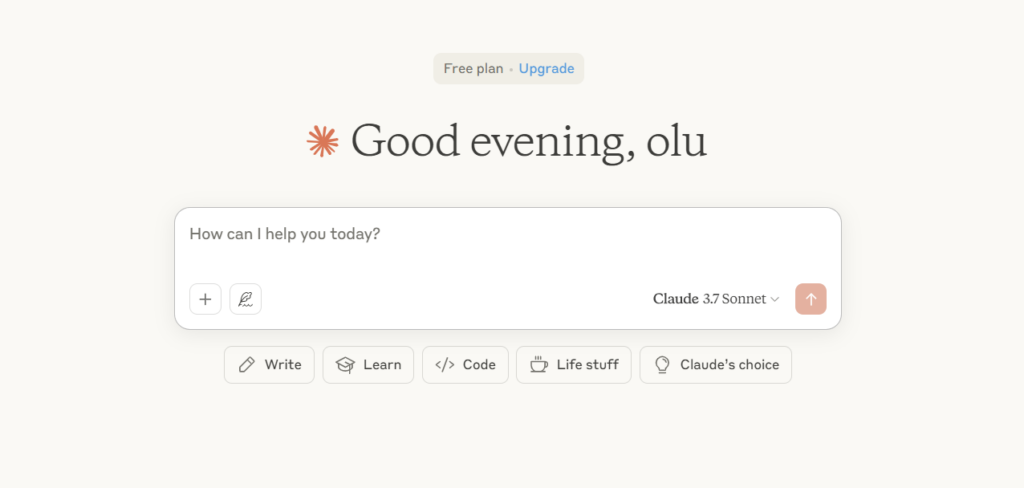Open the Claude 3.7 Sonnet model selector
Screen dimensions: 1024x488
[716, 299]
